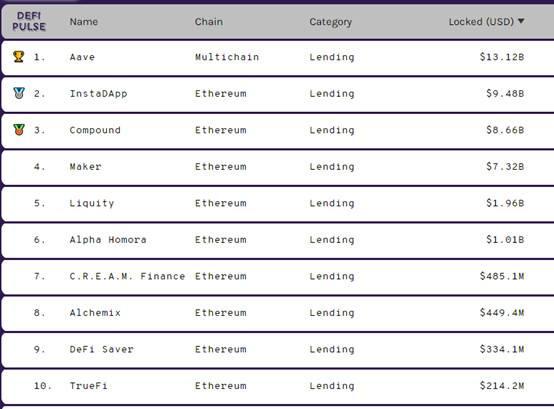Click the DEFI PULSE logo in the header
Viewport: 554px width, 409px height.
click(29, 21)
